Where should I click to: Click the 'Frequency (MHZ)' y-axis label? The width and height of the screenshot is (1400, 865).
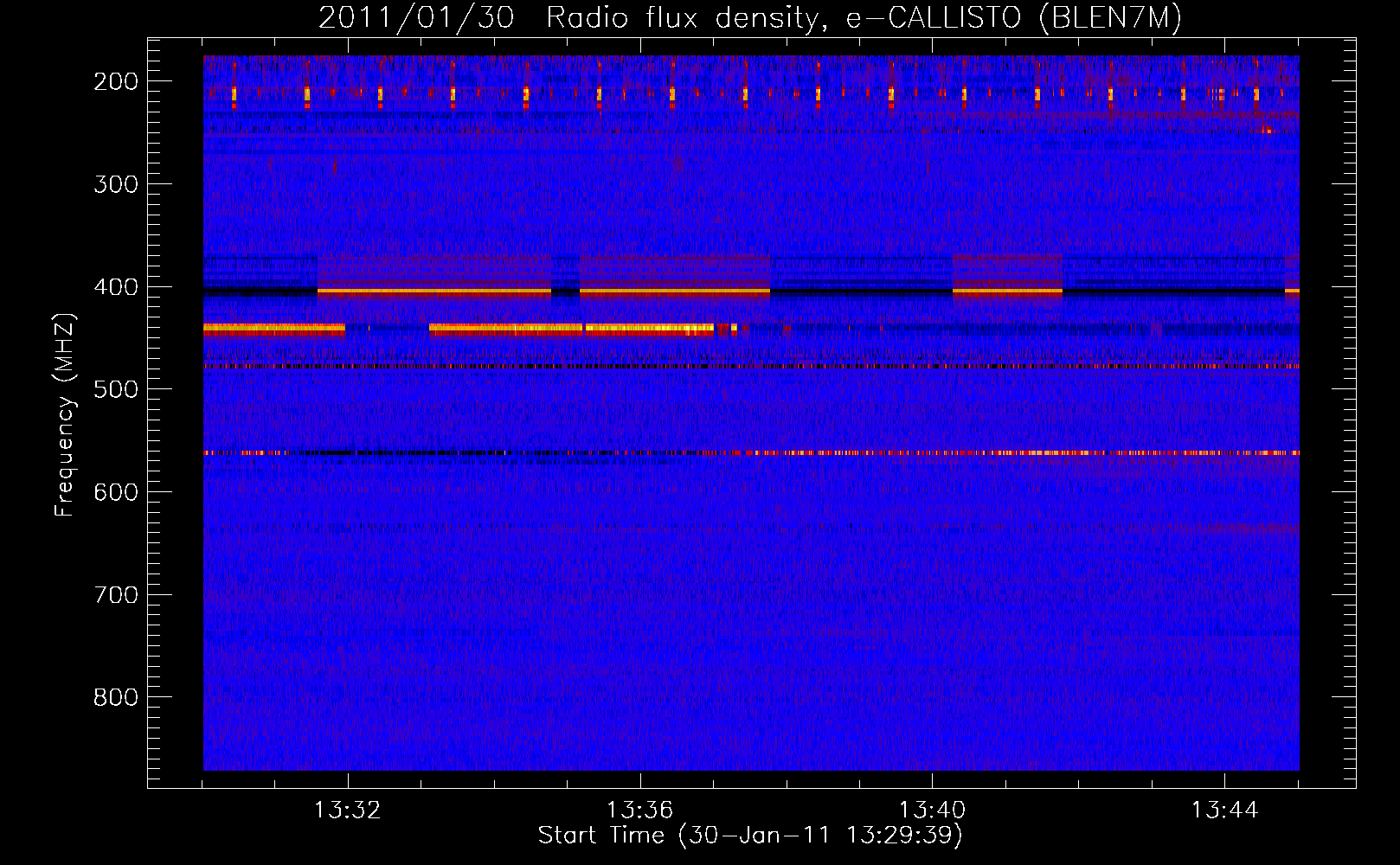(65, 414)
